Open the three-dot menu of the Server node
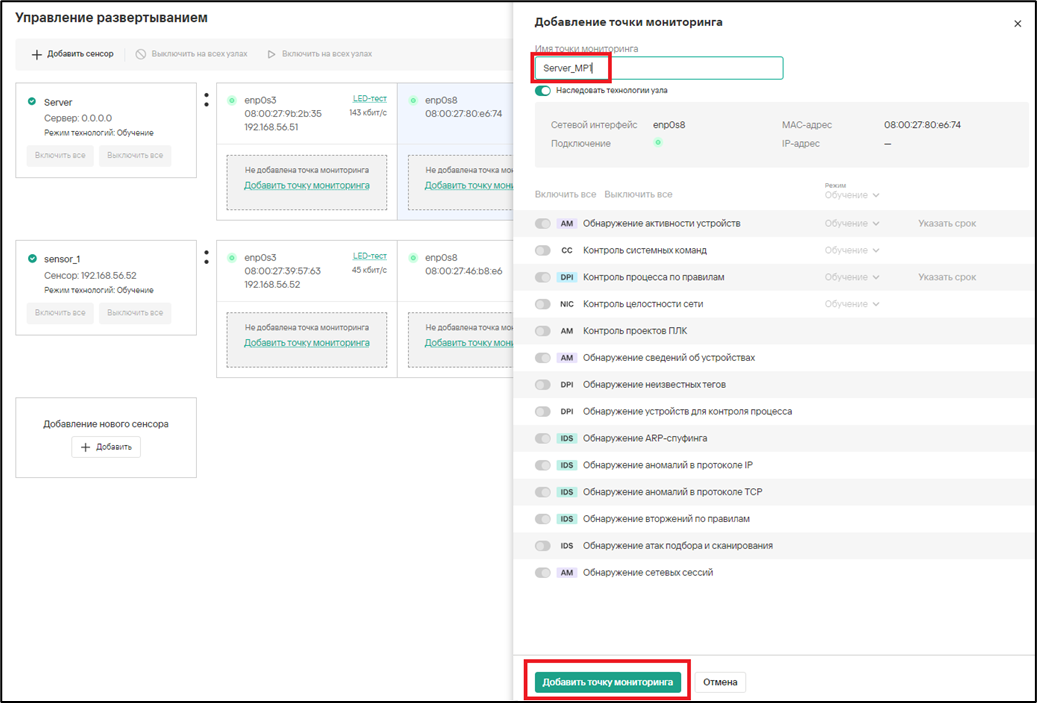1037x703 pixels. 206,100
